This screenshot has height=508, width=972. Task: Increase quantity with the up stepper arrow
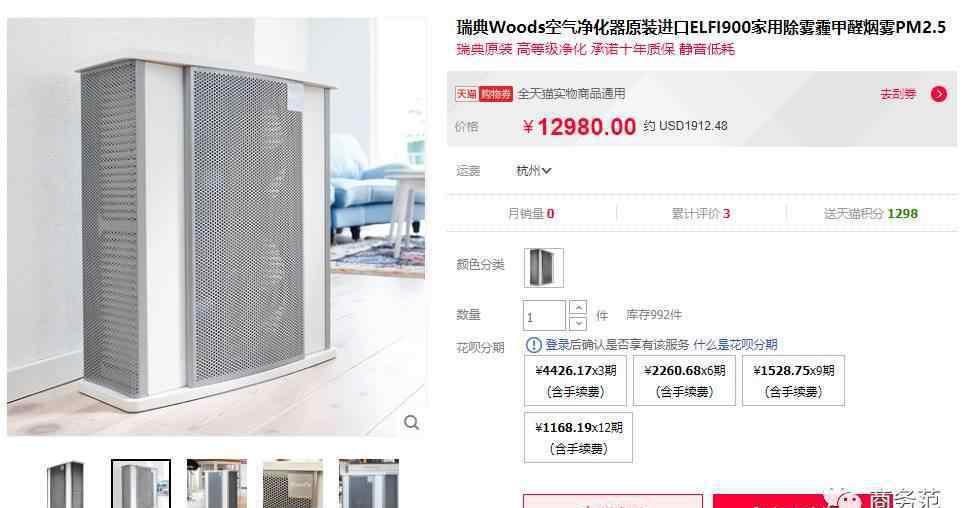pos(578,308)
